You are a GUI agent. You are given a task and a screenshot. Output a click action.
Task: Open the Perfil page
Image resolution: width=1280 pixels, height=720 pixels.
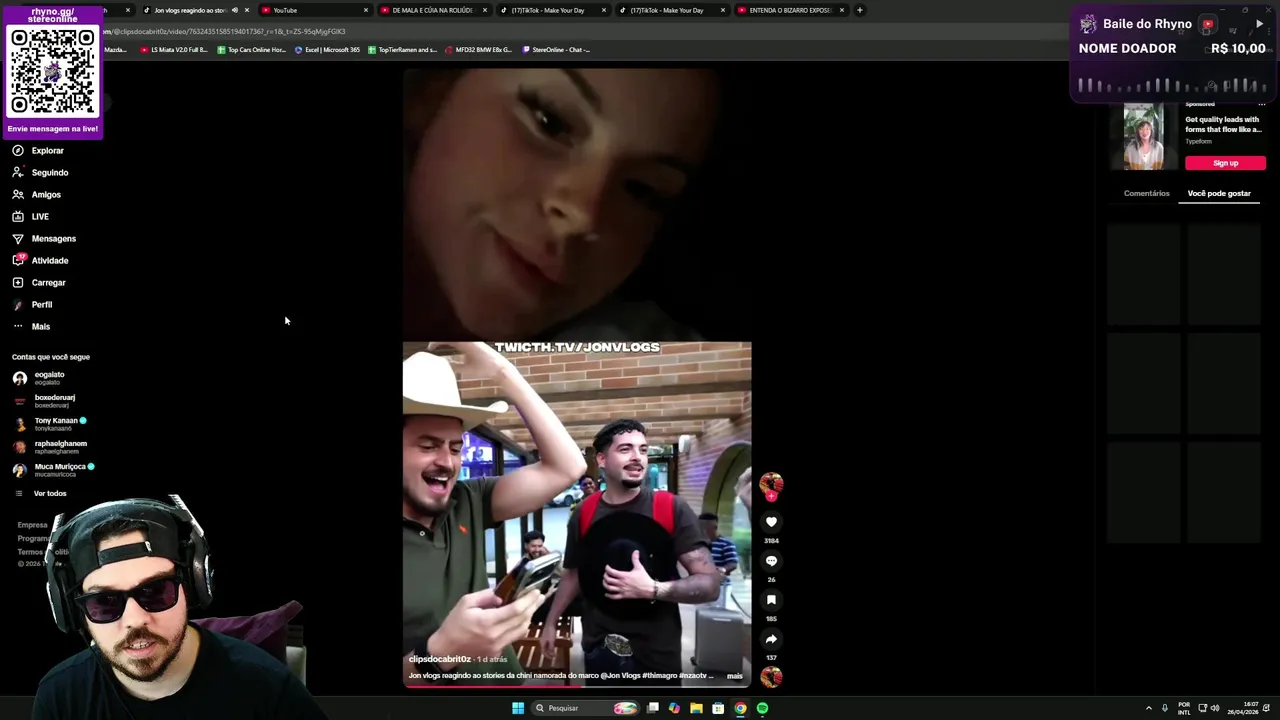click(32, 305)
